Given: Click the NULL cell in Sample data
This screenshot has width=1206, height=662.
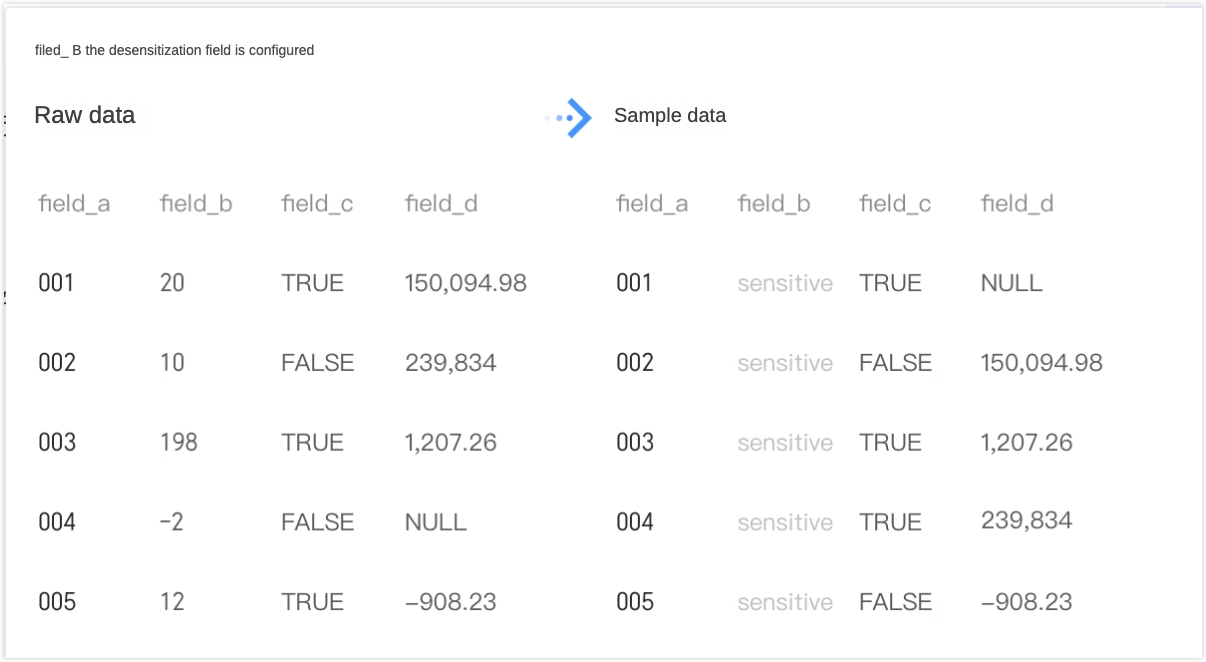Looking at the screenshot, I should [x=1012, y=283].
